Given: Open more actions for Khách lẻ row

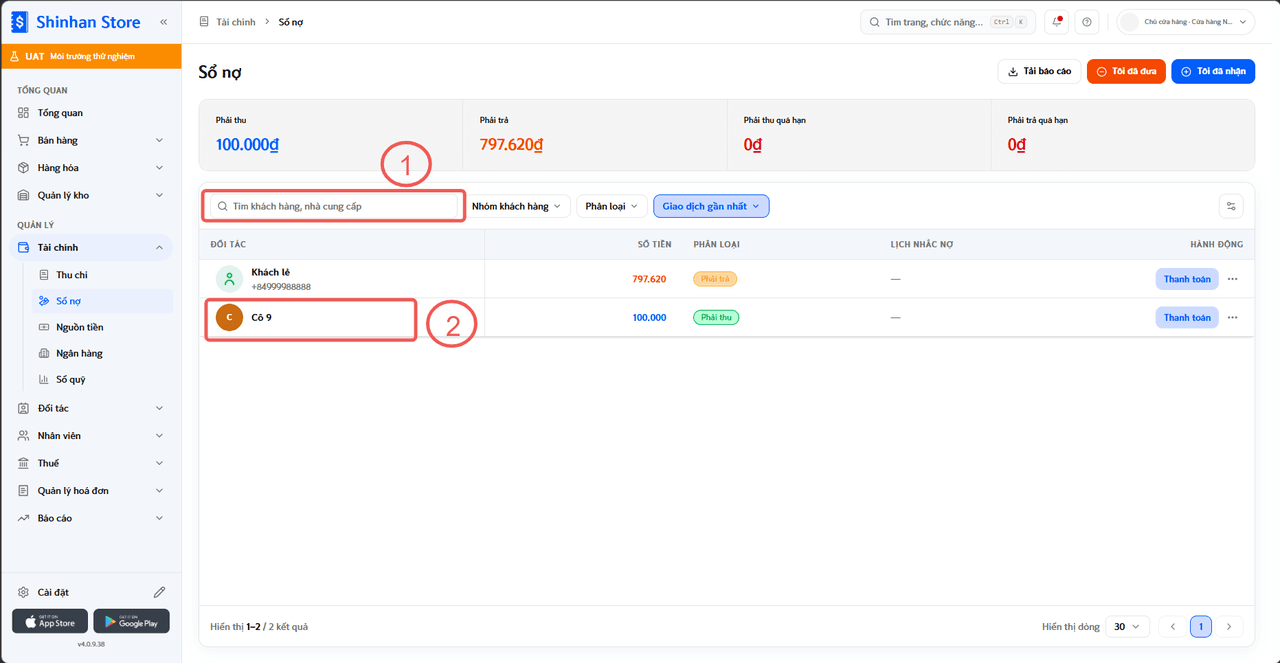Looking at the screenshot, I should [x=1232, y=279].
